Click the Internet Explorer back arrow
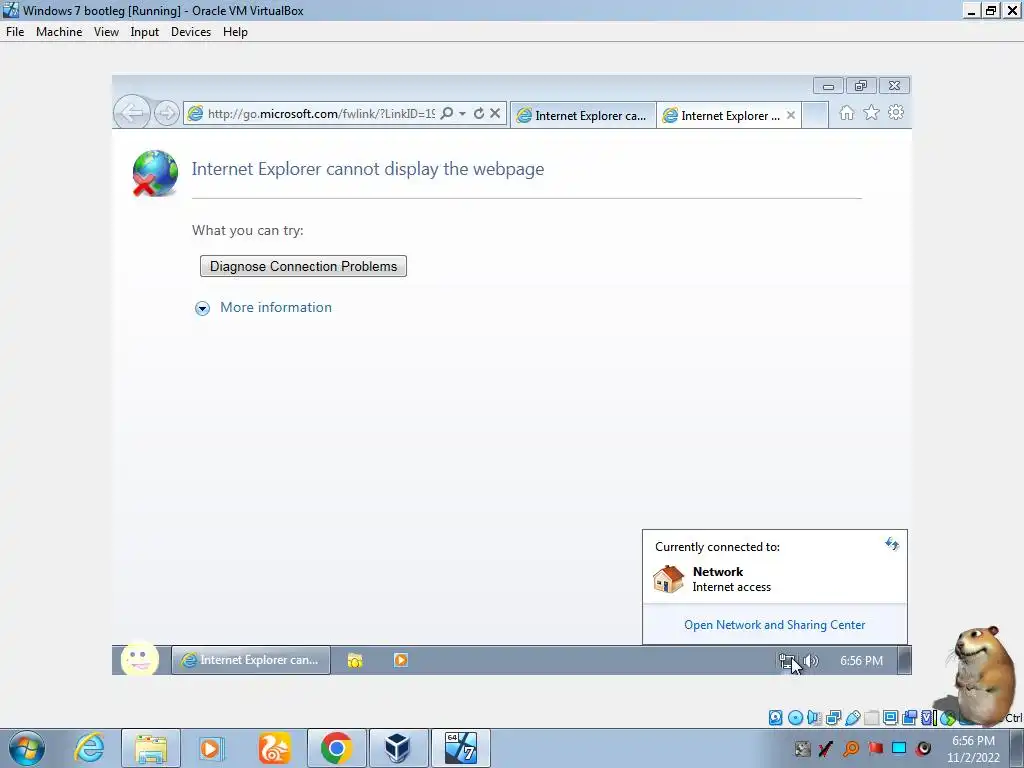The image size is (1024, 768). click(131, 113)
